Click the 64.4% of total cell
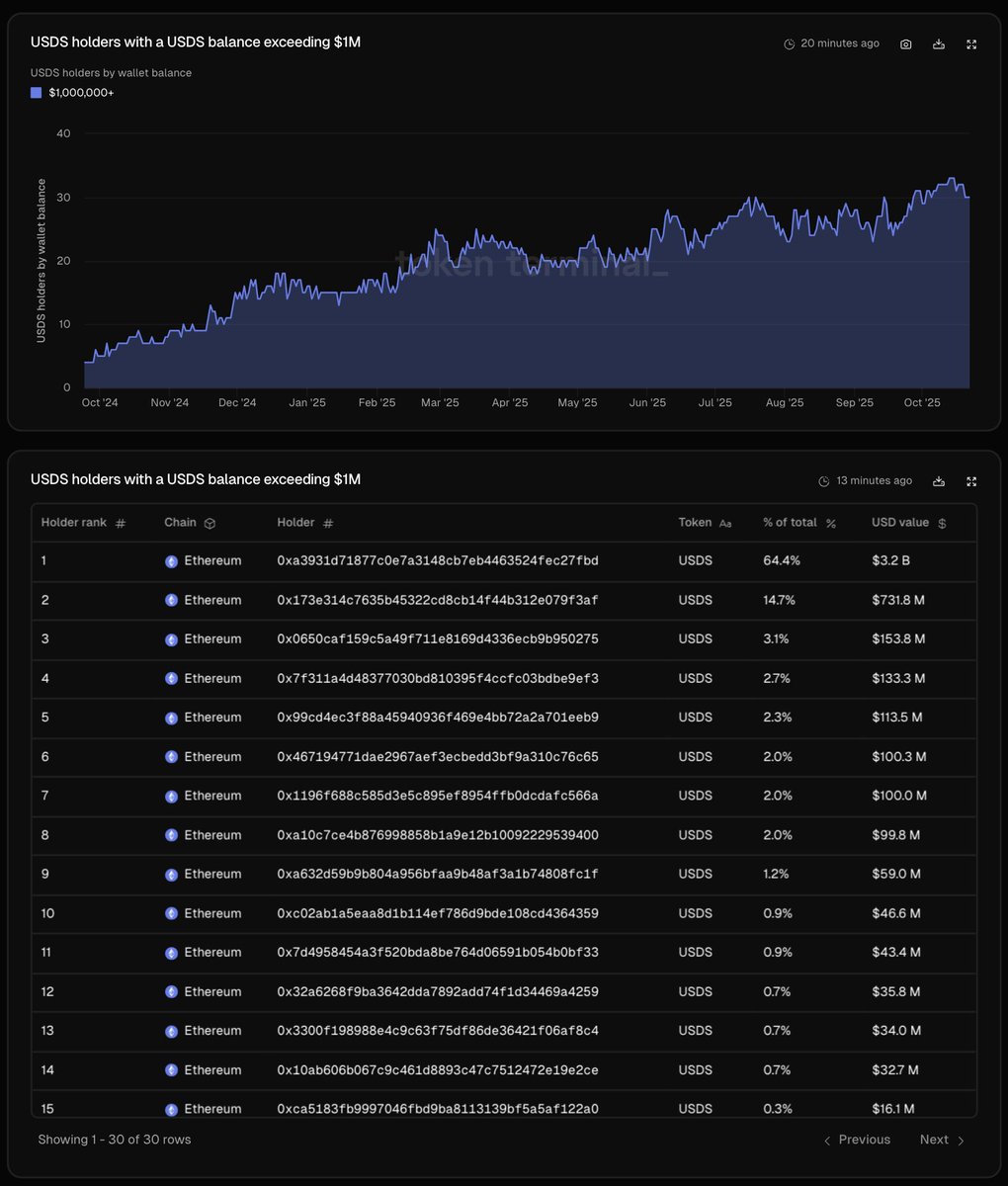 point(782,560)
